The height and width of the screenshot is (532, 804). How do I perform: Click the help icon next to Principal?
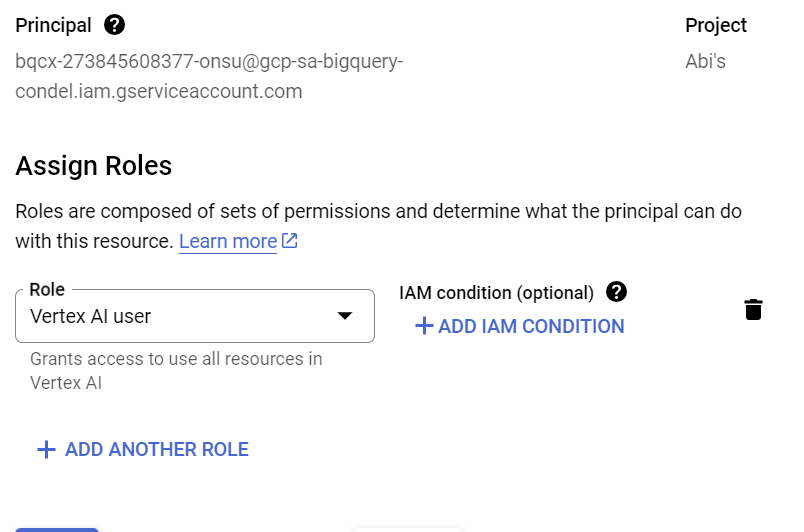[115, 25]
